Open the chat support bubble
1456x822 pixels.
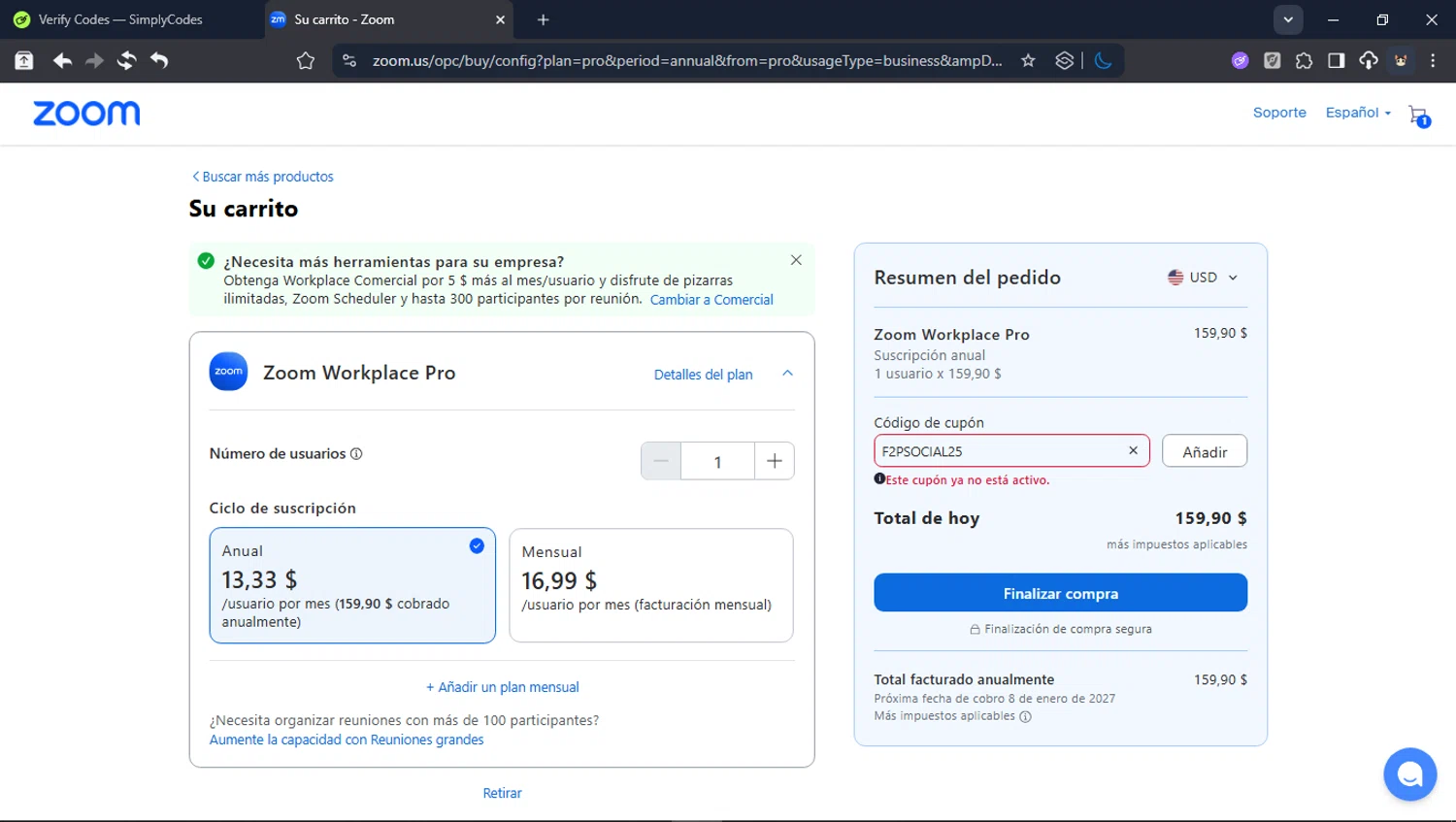[1409, 773]
